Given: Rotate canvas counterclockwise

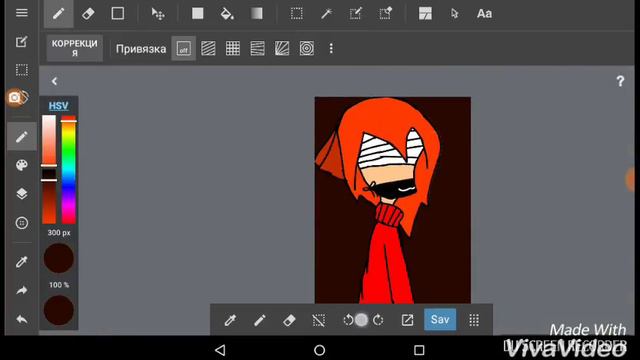Looking at the screenshot, I should [x=348, y=320].
